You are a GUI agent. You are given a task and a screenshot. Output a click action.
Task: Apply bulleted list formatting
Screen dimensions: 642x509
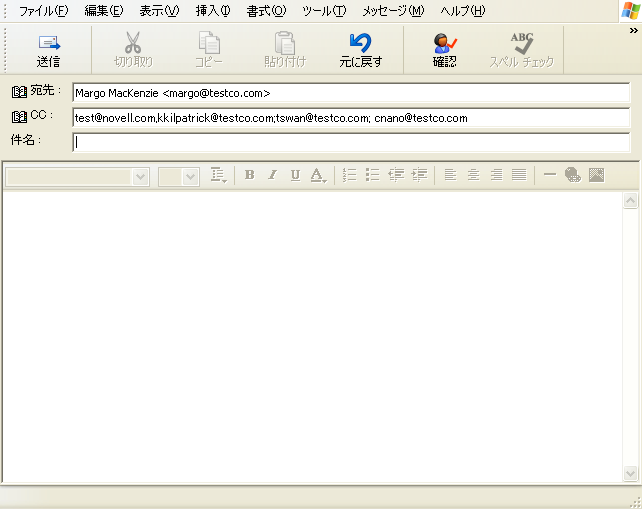373,175
